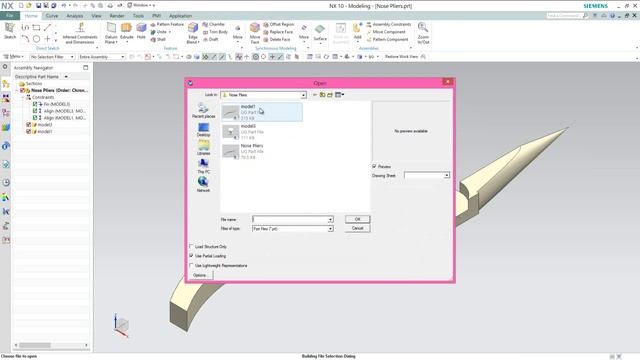Open the File name dropdown arrow

tap(330, 220)
